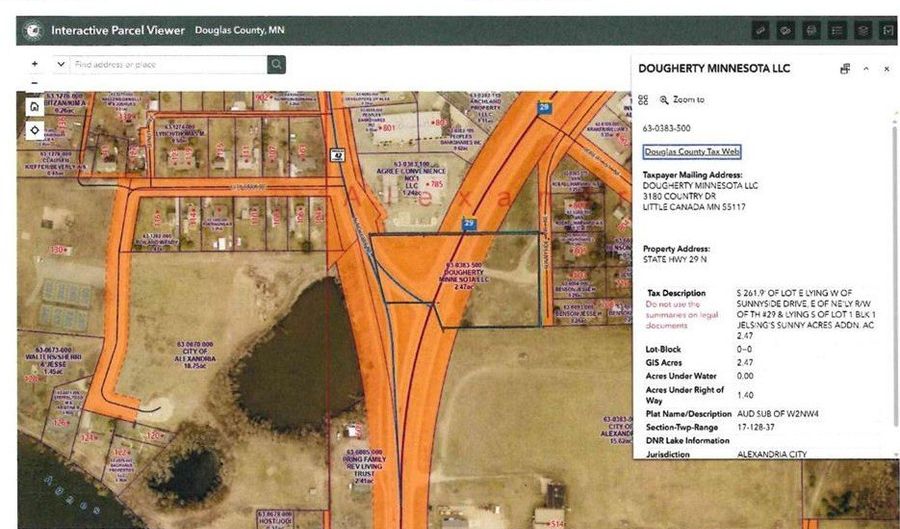Click the Tax Description label
The height and width of the screenshot is (529, 900).
click(676, 293)
